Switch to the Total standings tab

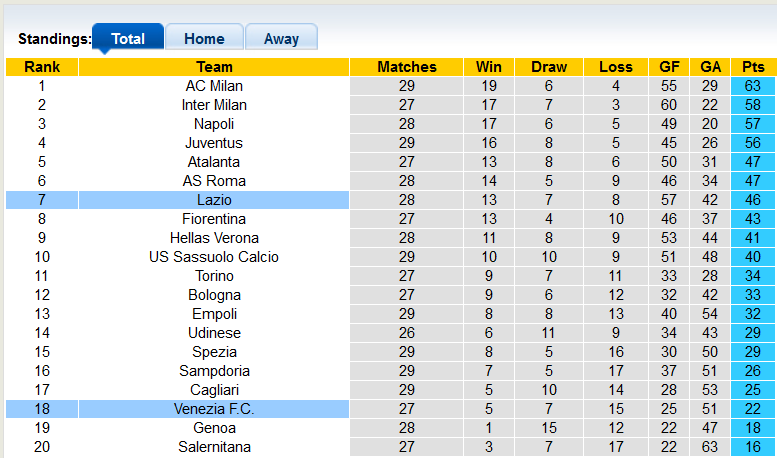(x=127, y=39)
